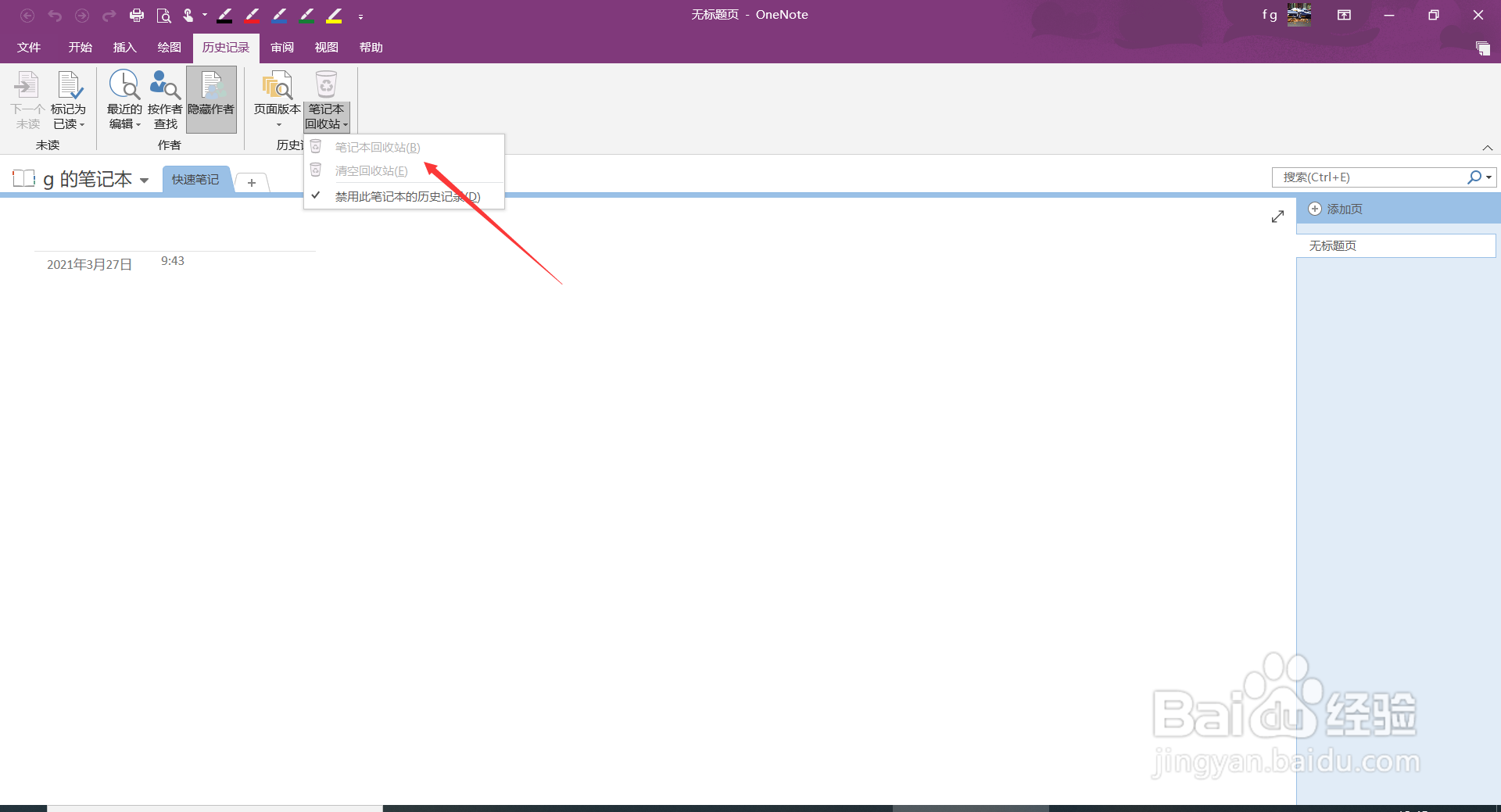Choose 笔记本回收站(B) menu entry
The height and width of the screenshot is (812, 1501).
(404, 147)
